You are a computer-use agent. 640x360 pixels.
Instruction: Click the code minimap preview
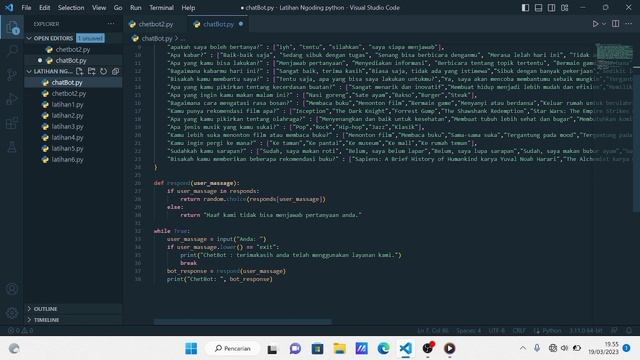click(x=614, y=56)
